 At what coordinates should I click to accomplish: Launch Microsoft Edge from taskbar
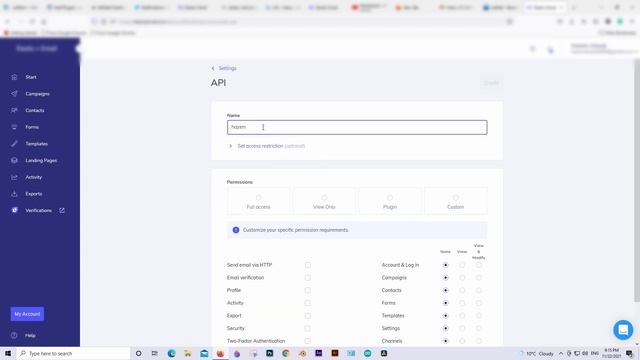171,353
